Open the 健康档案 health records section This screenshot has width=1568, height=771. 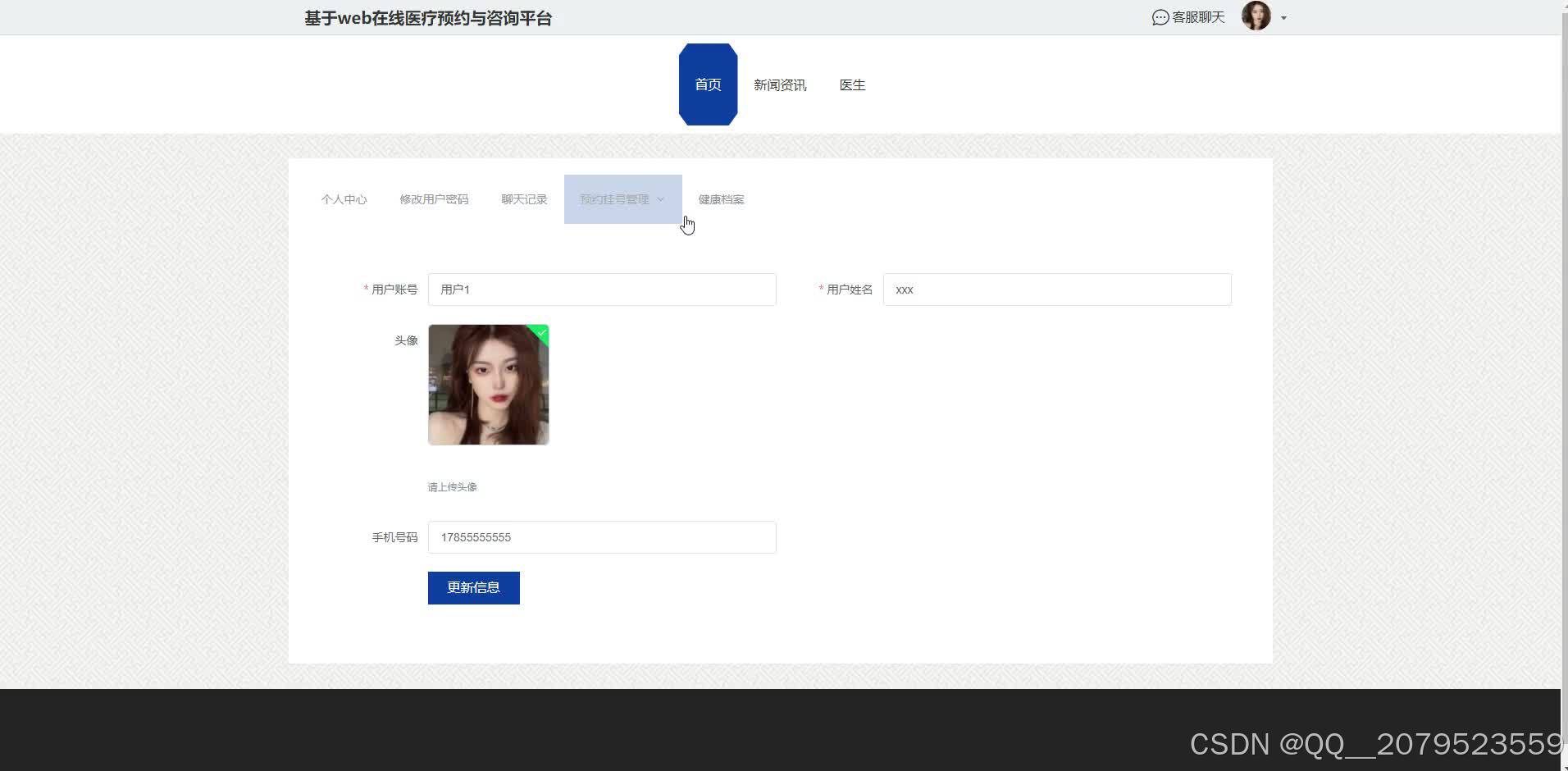point(720,198)
